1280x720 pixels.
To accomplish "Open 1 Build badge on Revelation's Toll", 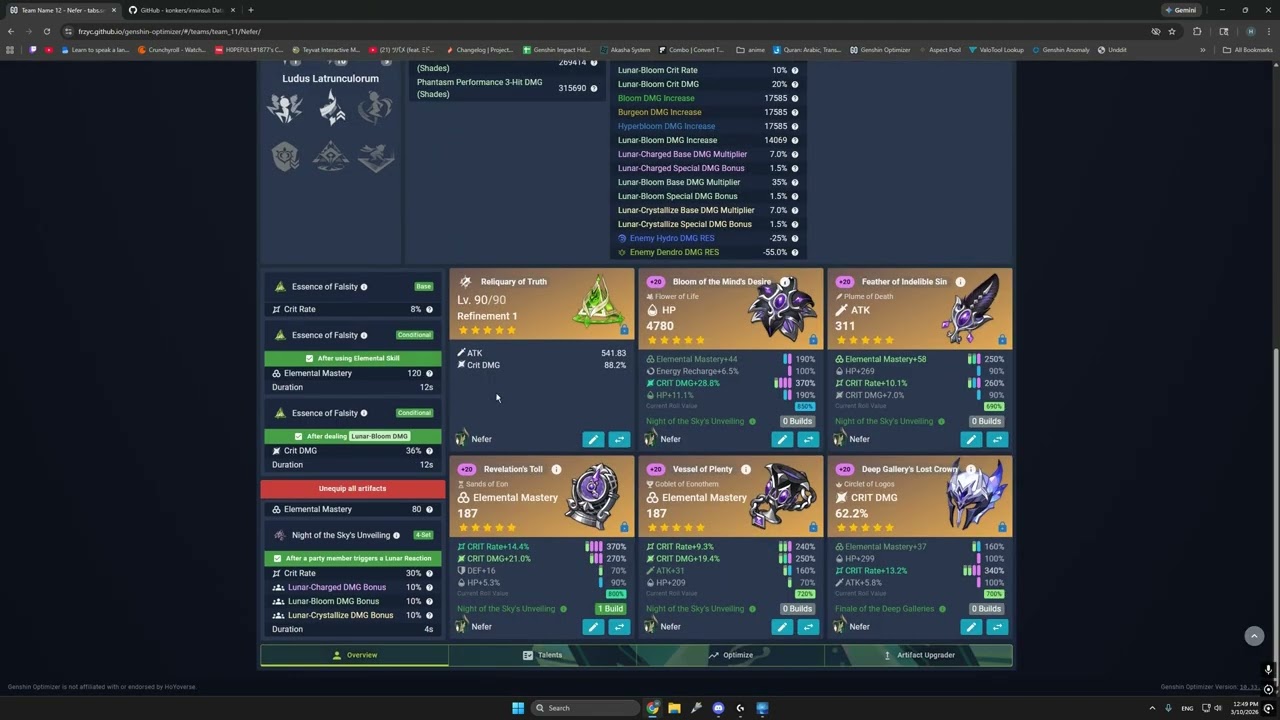I will pos(610,609).
